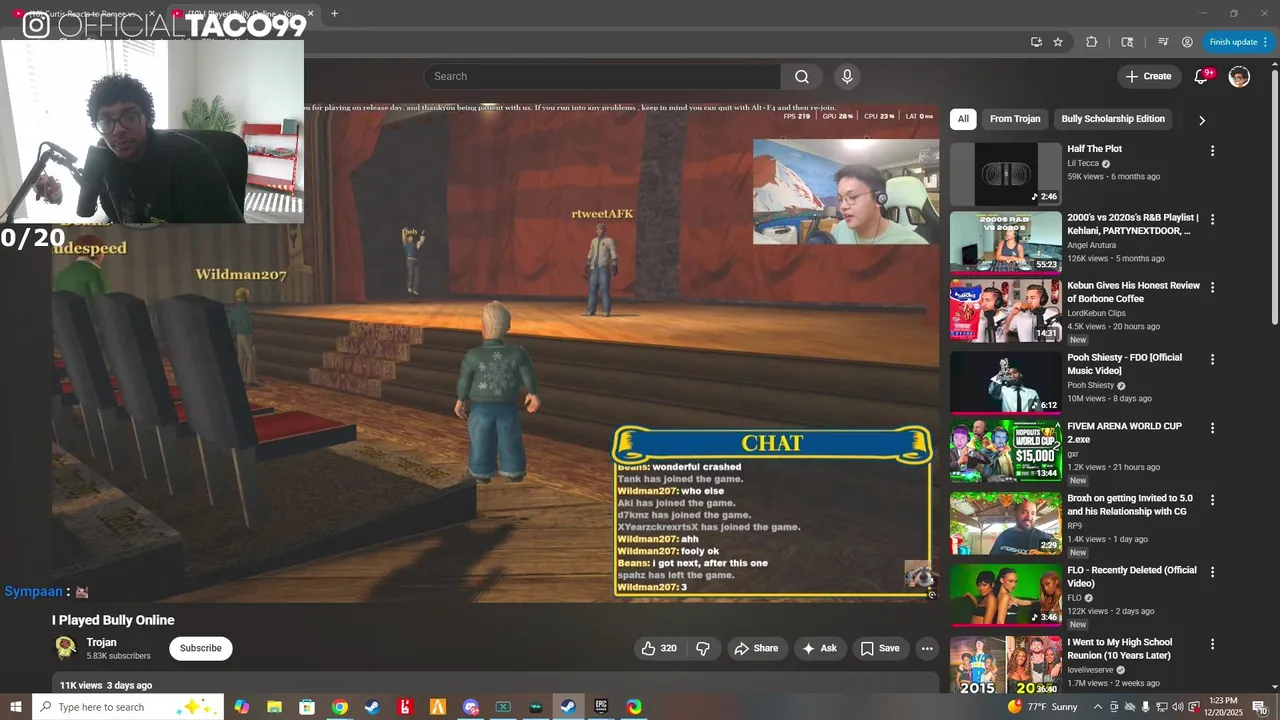Click the Ask button under the video
This screenshot has height=720, width=1280.
(x=819, y=649)
